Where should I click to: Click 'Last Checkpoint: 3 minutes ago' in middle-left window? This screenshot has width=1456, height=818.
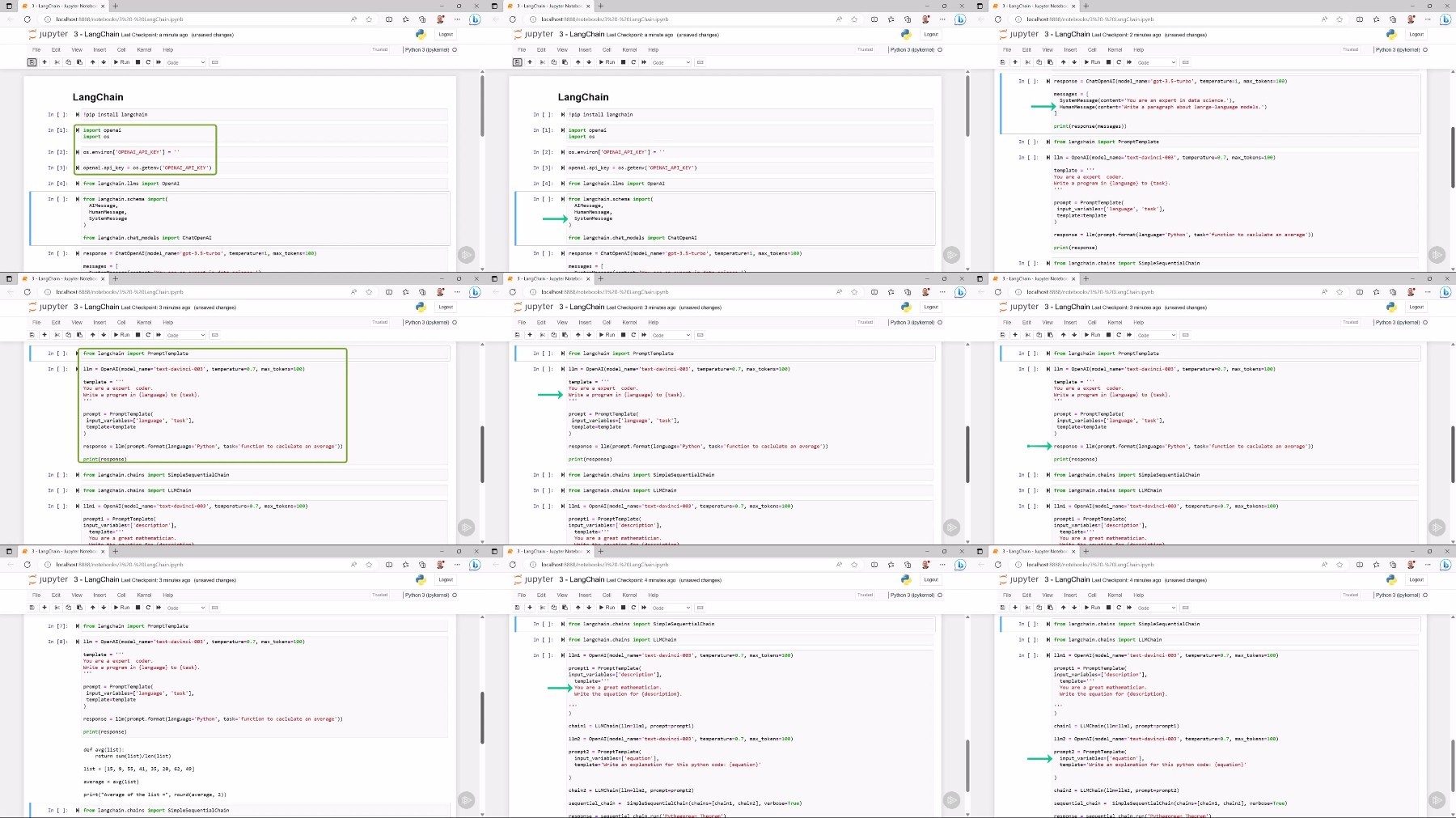click(x=155, y=307)
